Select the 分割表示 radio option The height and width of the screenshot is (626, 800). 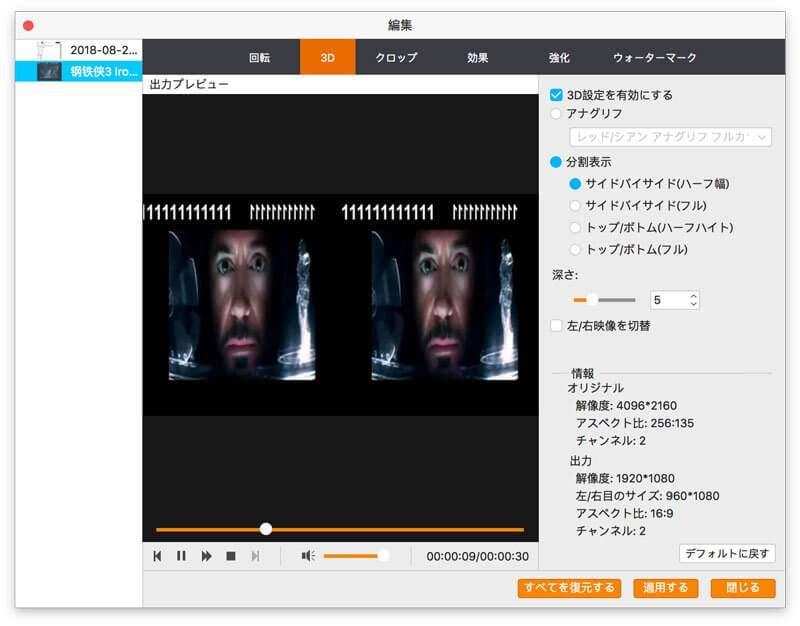coord(556,162)
